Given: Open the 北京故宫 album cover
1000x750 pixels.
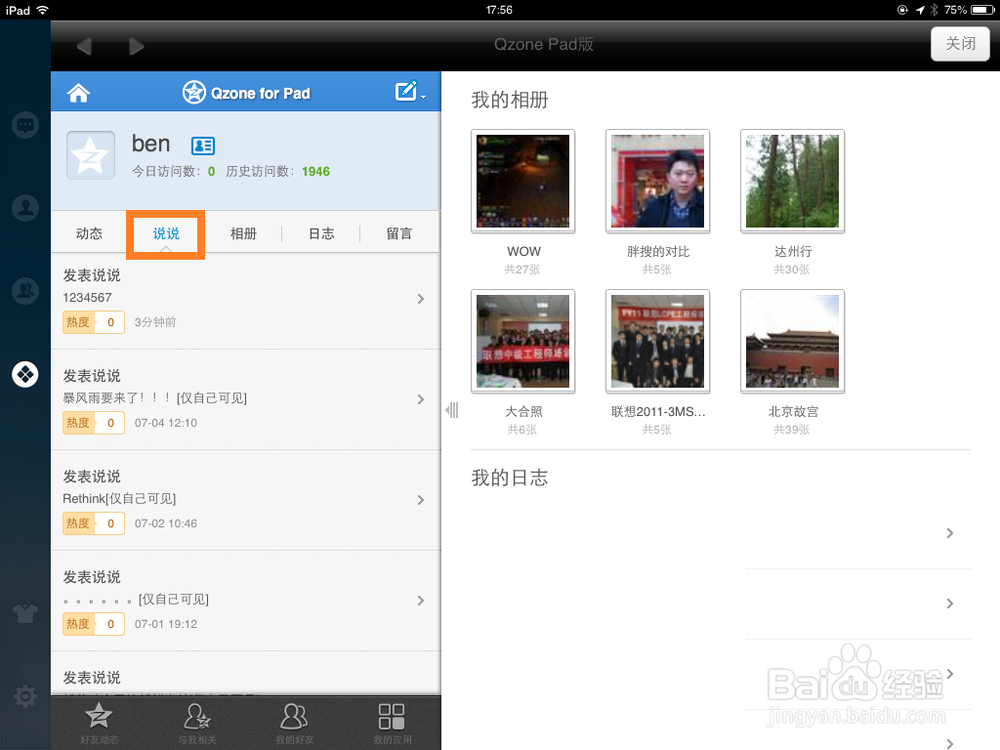Looking at the screenshot, I should click(x=792, y=340).
